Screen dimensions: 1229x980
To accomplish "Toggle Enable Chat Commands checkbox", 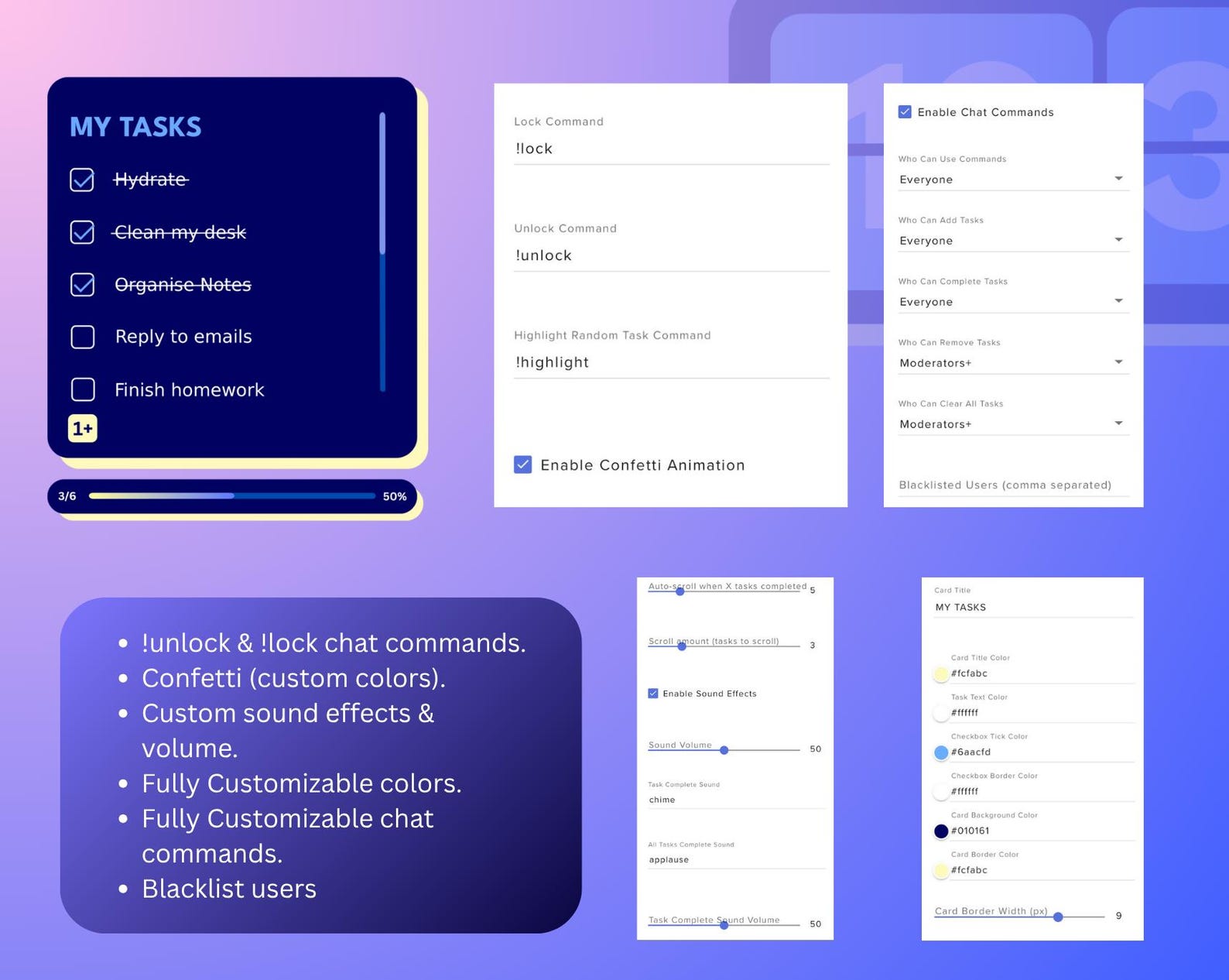I will point(905,111).
